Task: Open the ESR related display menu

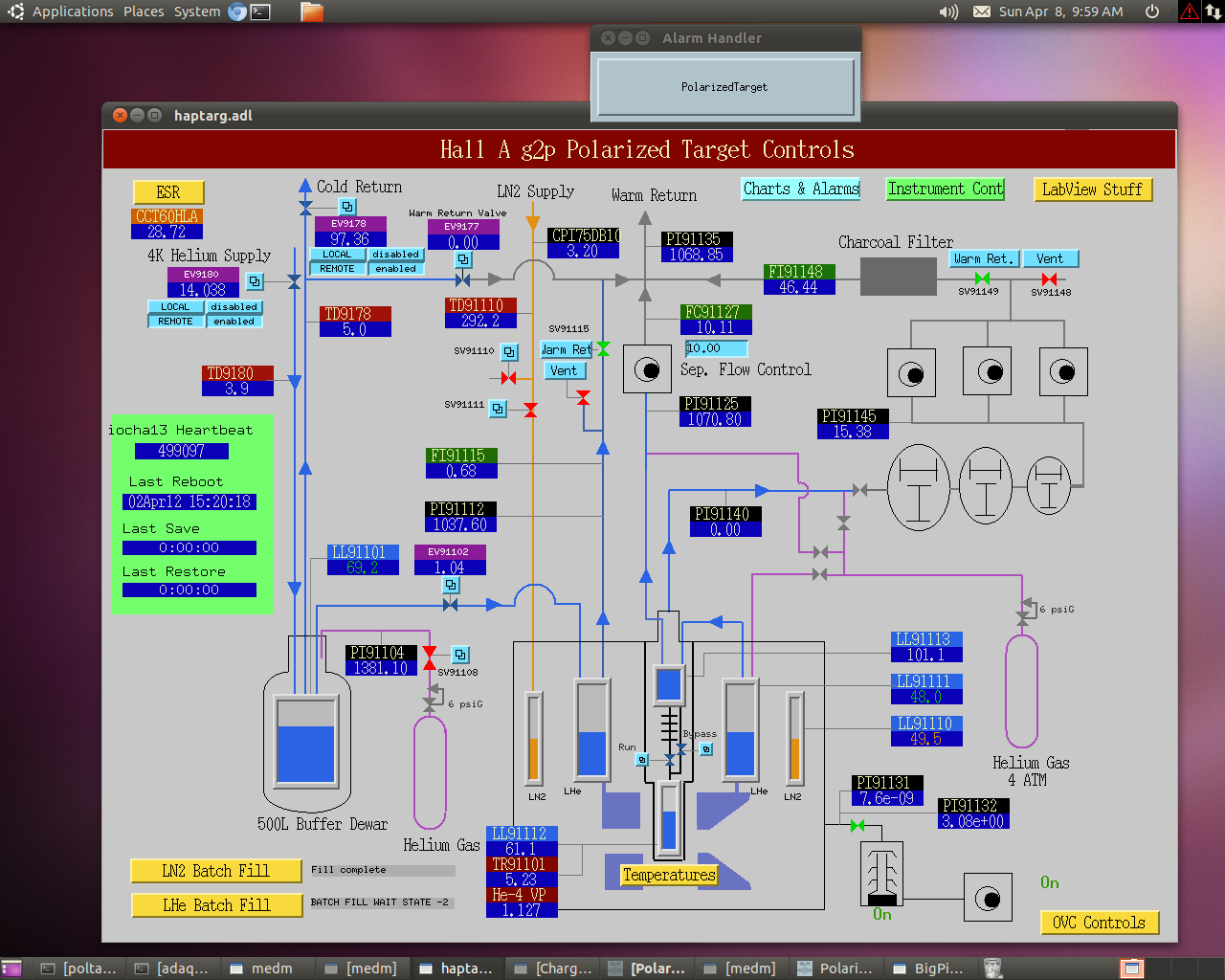Action: click(x=168, y=192)
